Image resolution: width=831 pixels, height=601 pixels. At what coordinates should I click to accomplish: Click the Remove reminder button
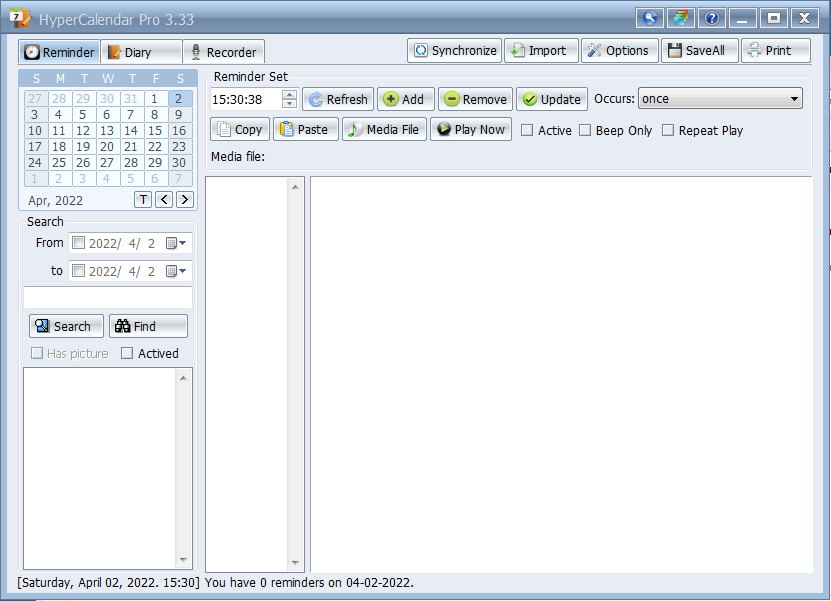pos(475,99)
